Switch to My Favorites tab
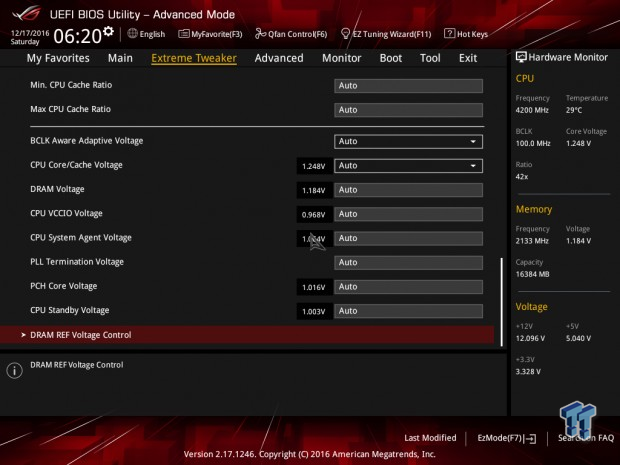The height and width of the screenshot is (465, 620). [58, 58]
